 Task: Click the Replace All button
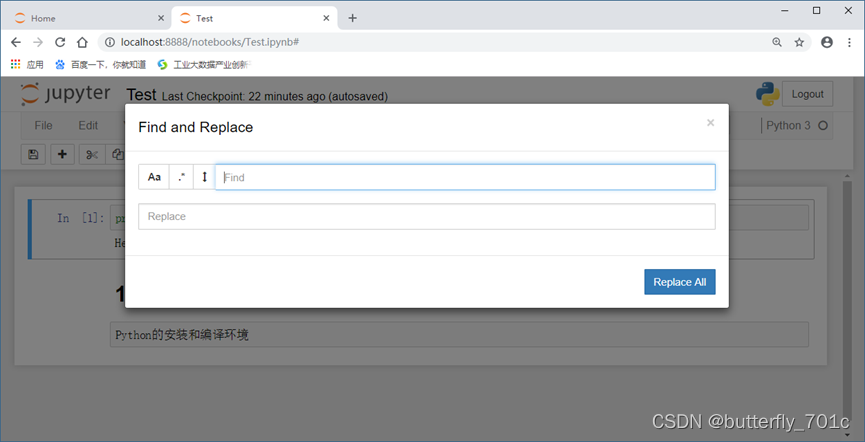click(x=680, y=282)
